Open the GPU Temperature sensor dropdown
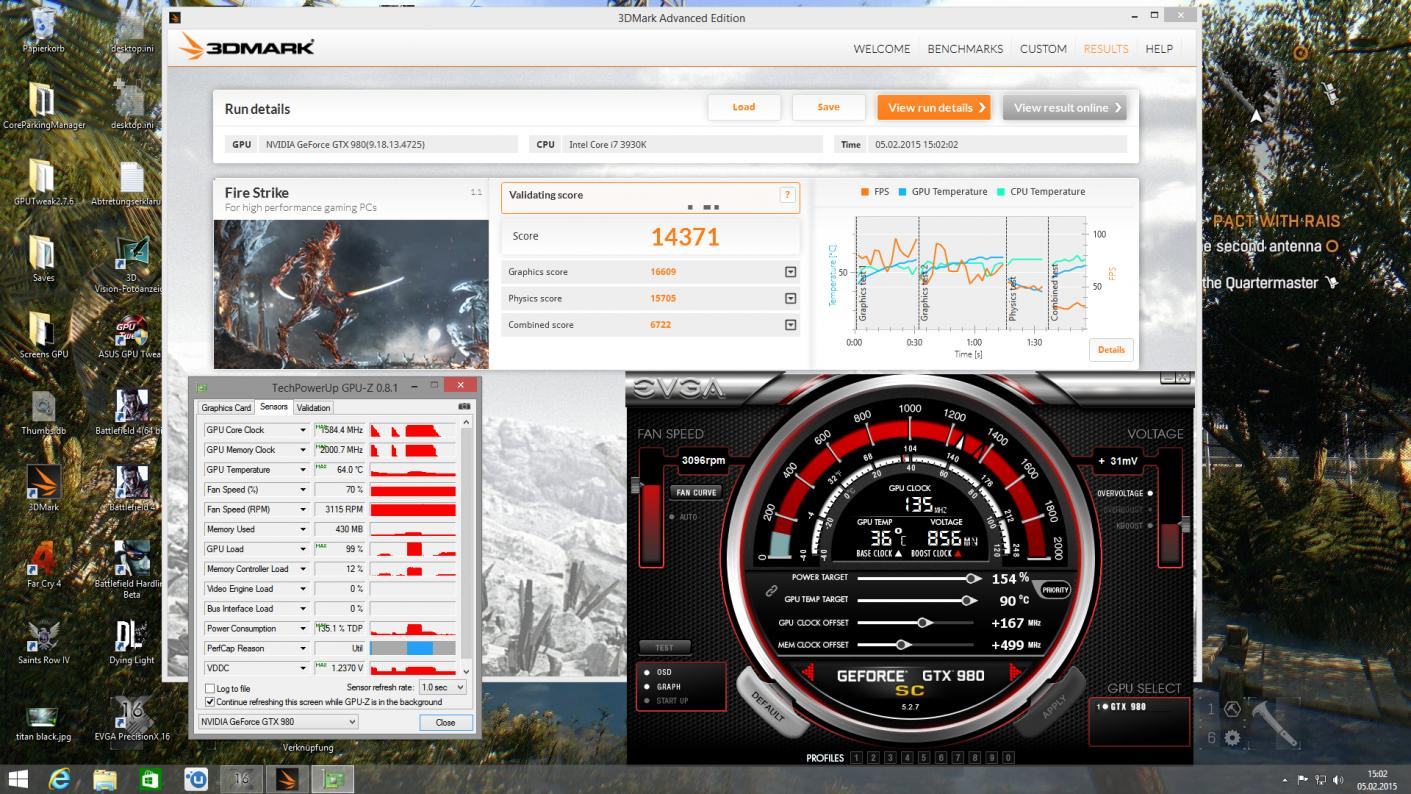 coord(303,470)
